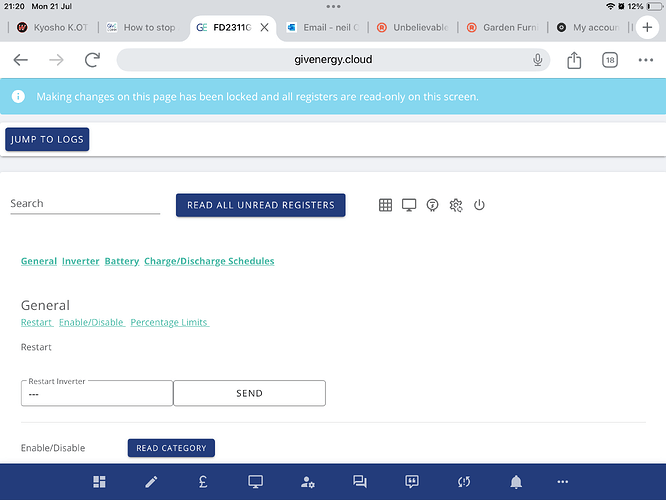Click the power icon in the toolbar
The height and width of the screenshot is (500, 666).
pyautogui.click(x=479, y=205)
